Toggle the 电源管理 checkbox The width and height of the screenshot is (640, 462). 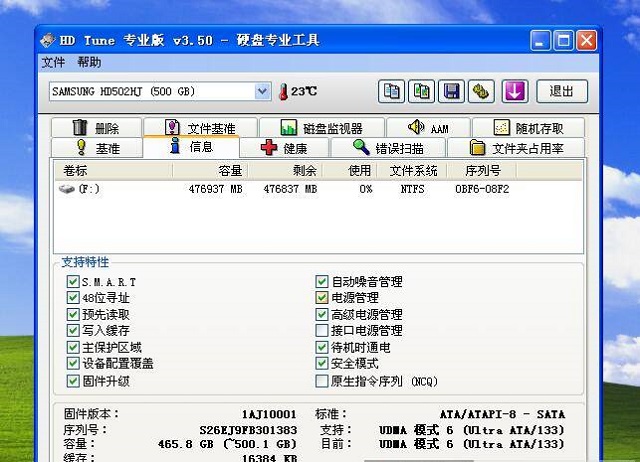click(322, 298)
